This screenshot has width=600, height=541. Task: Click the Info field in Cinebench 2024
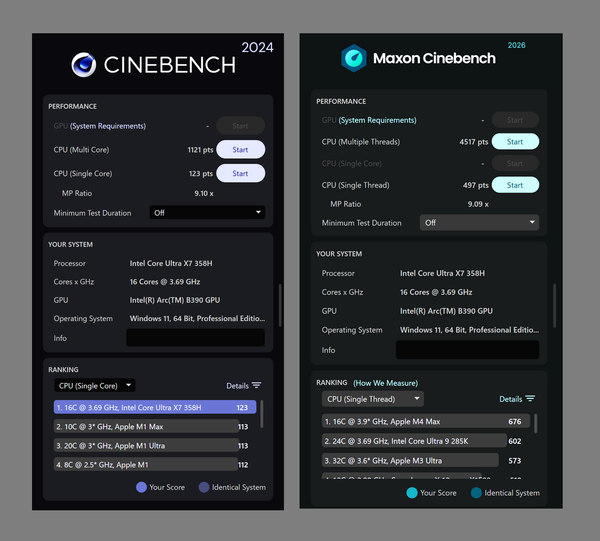[196, 338]
